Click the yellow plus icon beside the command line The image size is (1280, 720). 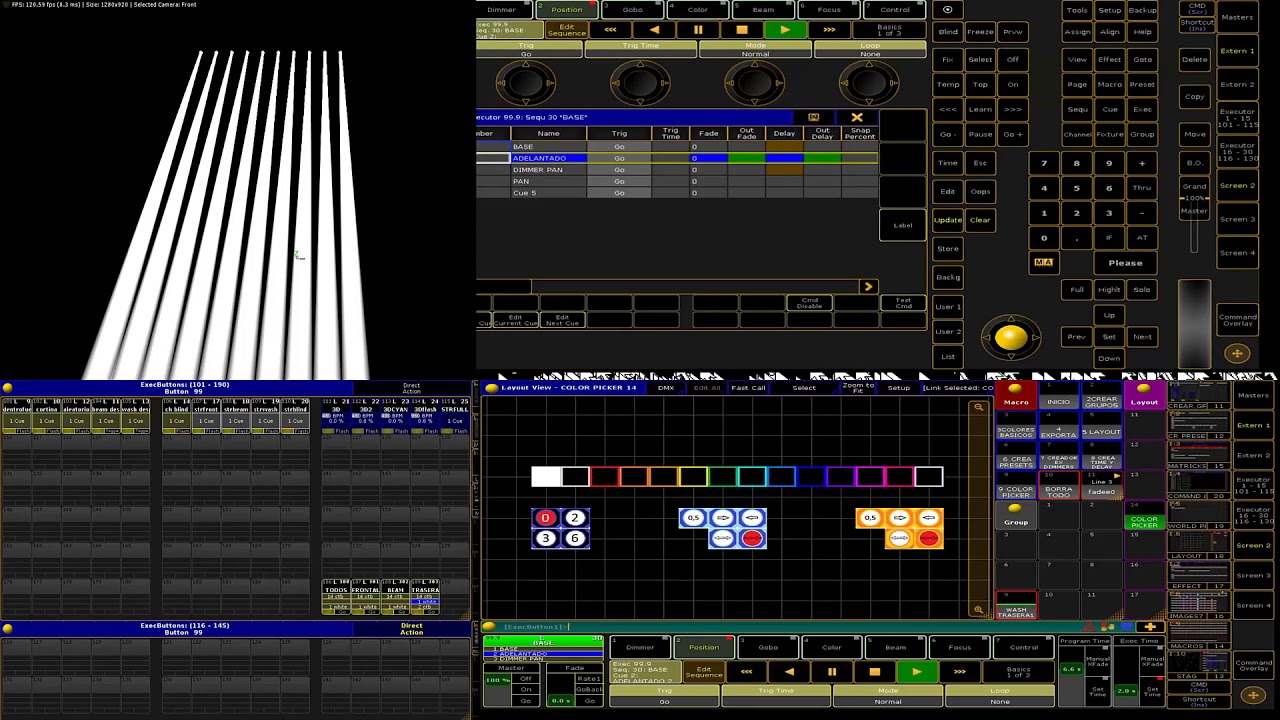point(1150,627)
